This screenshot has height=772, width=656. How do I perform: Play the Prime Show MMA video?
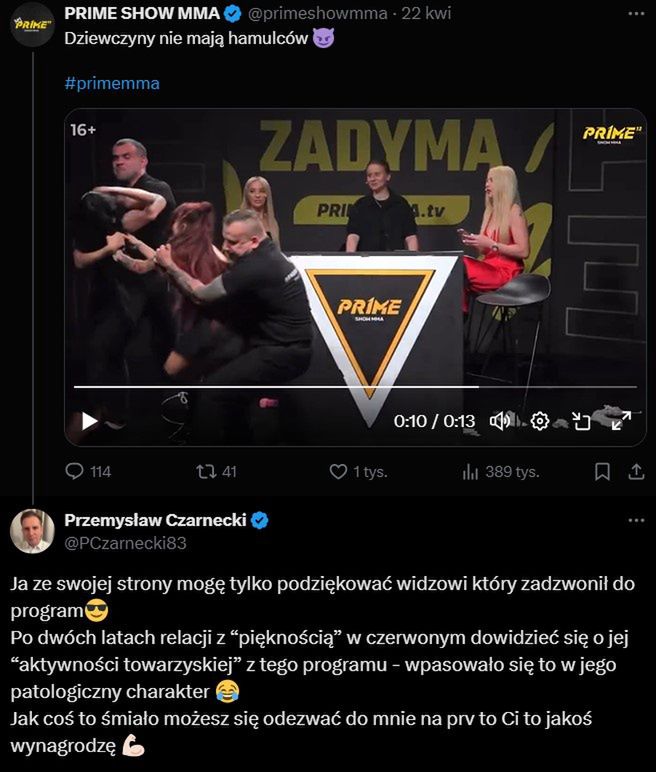(89, 421)
